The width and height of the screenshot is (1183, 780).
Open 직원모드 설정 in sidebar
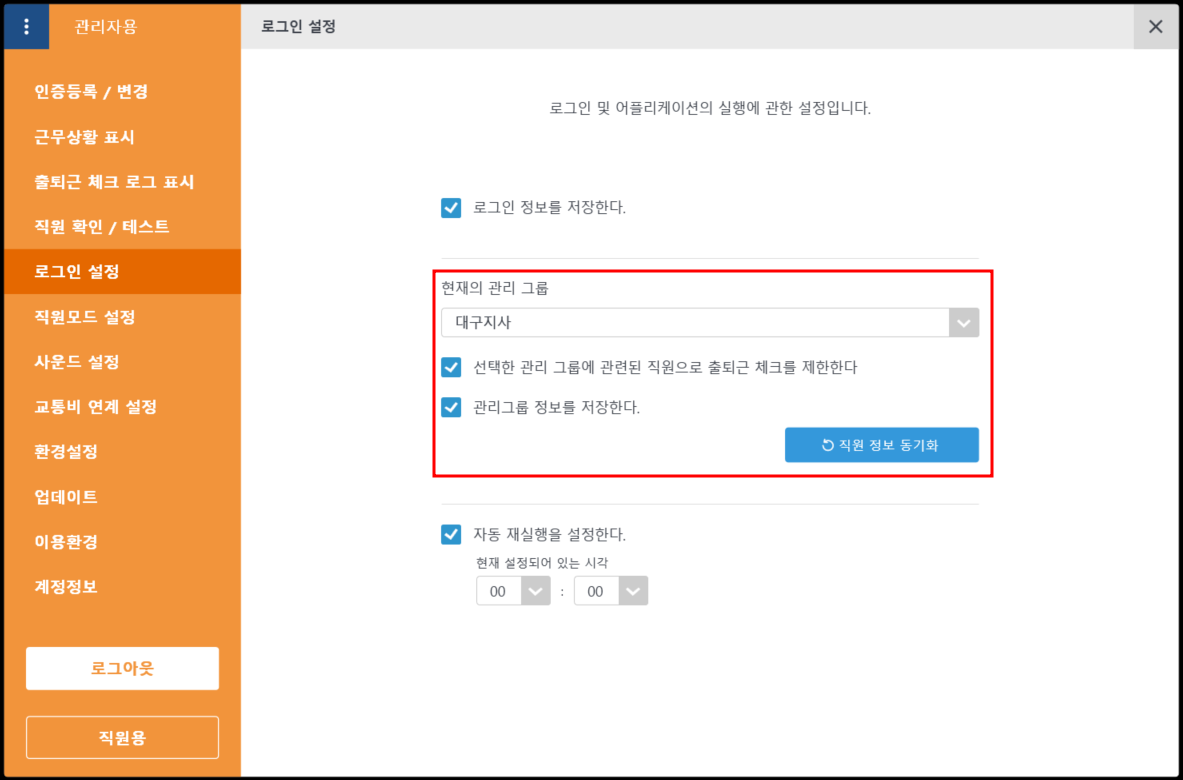(84, 317)
